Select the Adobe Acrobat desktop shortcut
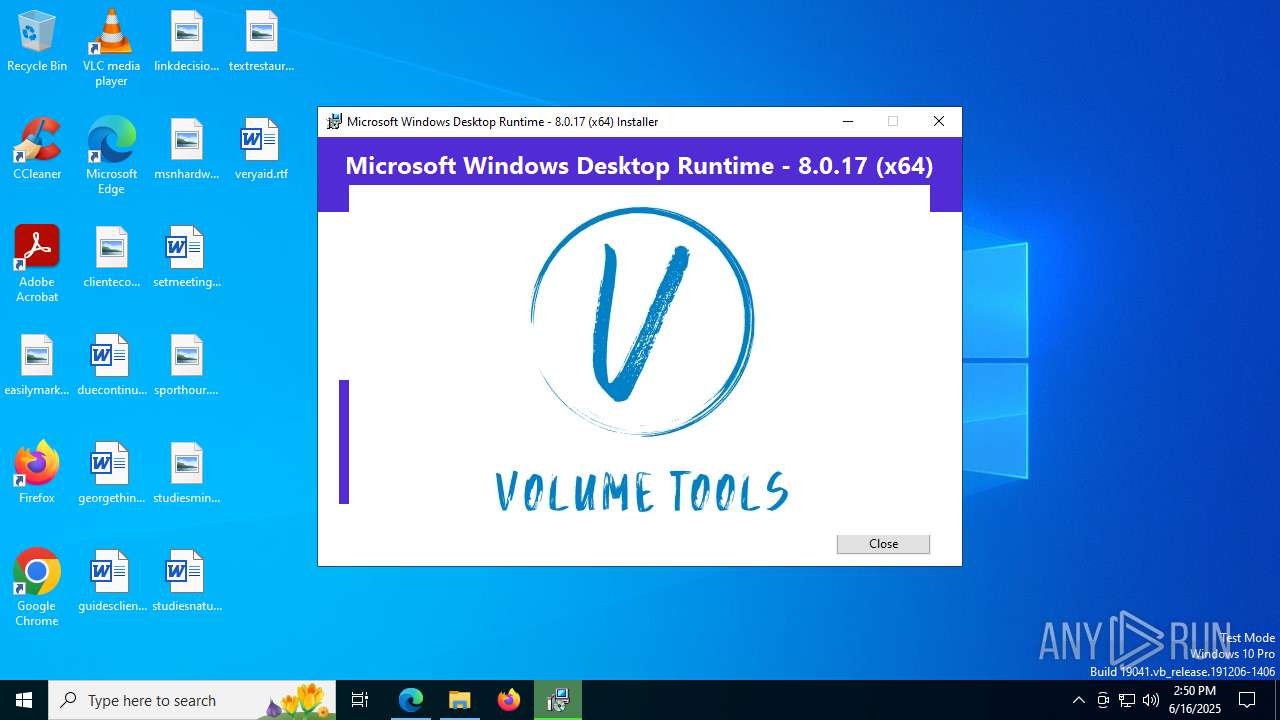Screen dimensions: 1280x720 [37, 264]
